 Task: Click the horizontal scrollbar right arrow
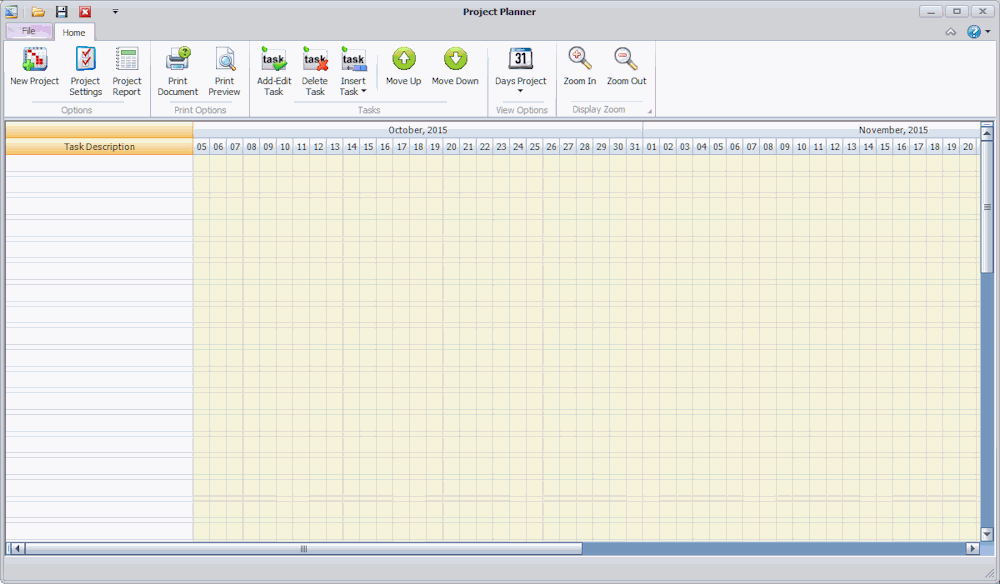point(972,549)
